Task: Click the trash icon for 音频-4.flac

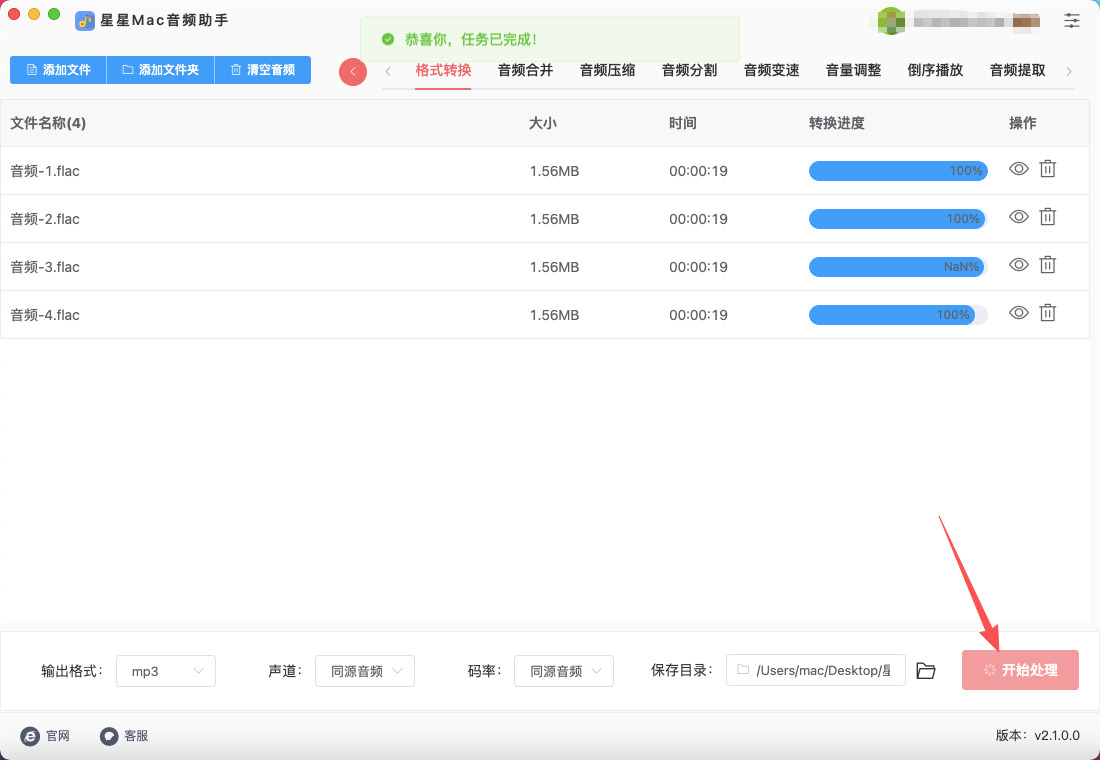Action: (1047, 314)
